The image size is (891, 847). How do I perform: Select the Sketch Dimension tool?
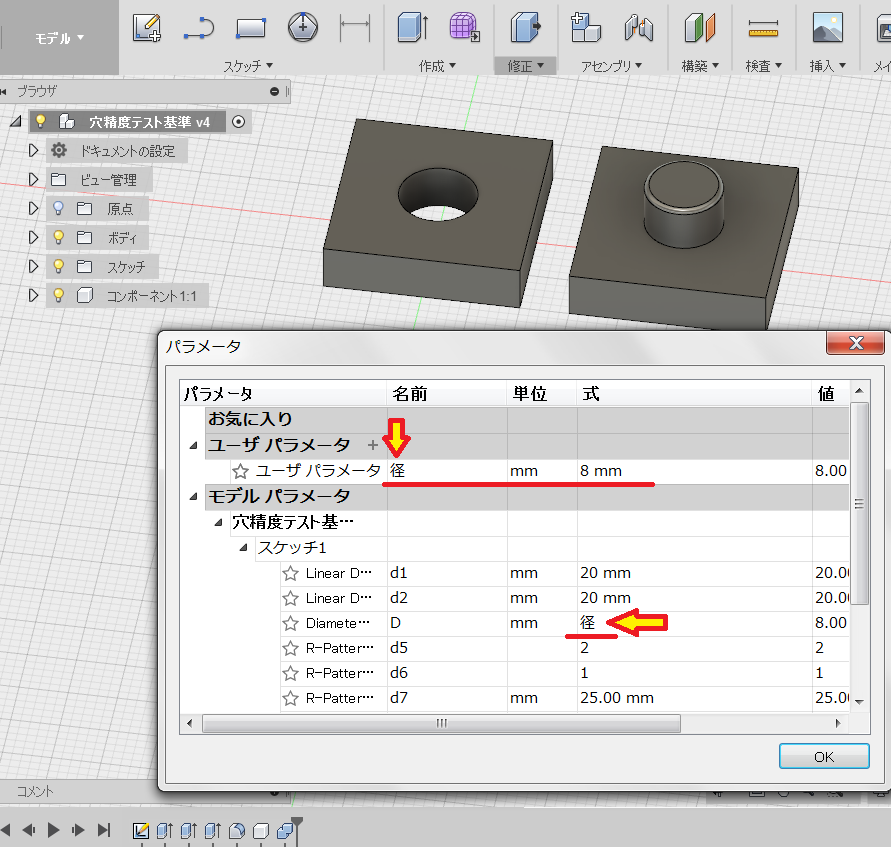pyautogui.click(x=355, y=28)
